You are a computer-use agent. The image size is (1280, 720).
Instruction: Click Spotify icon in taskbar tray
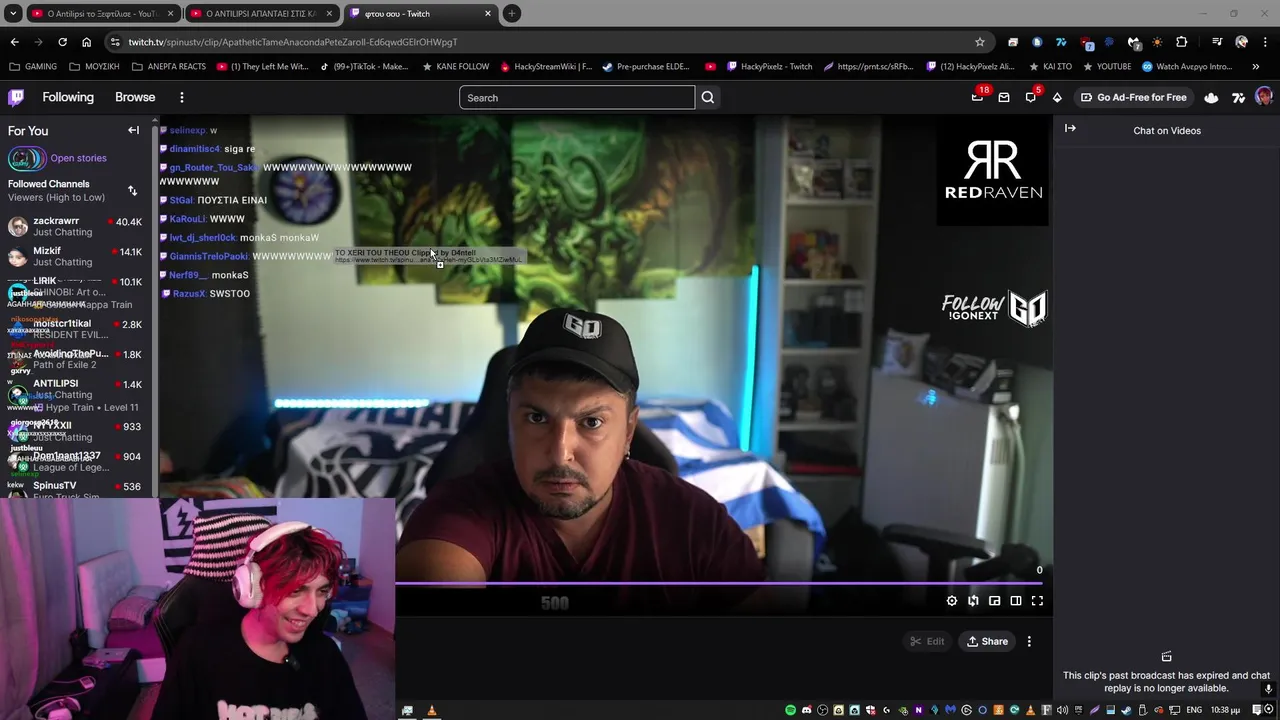(x=790, y=710)
